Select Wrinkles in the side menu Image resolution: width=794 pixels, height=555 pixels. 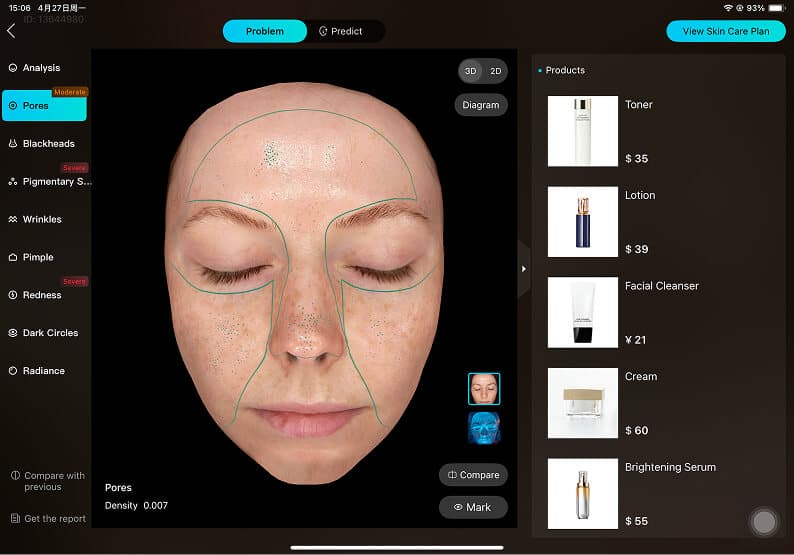pos(44,219)
